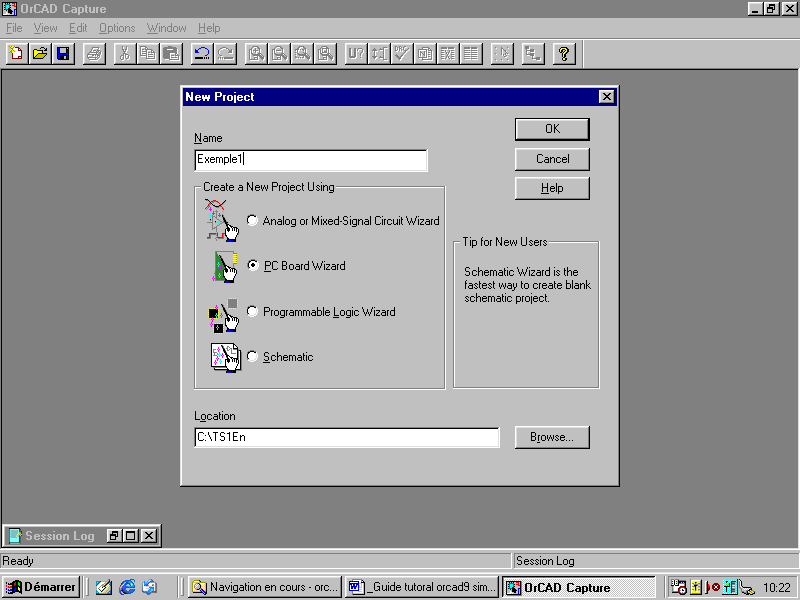Launch Internet Explorer from quick launch

(127, 587)
